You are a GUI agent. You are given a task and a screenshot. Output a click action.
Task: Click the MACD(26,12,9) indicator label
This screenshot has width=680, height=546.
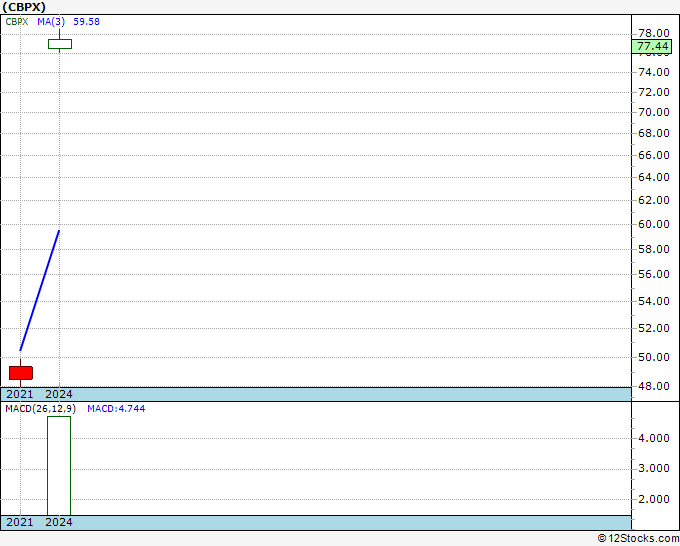point(41,409)
